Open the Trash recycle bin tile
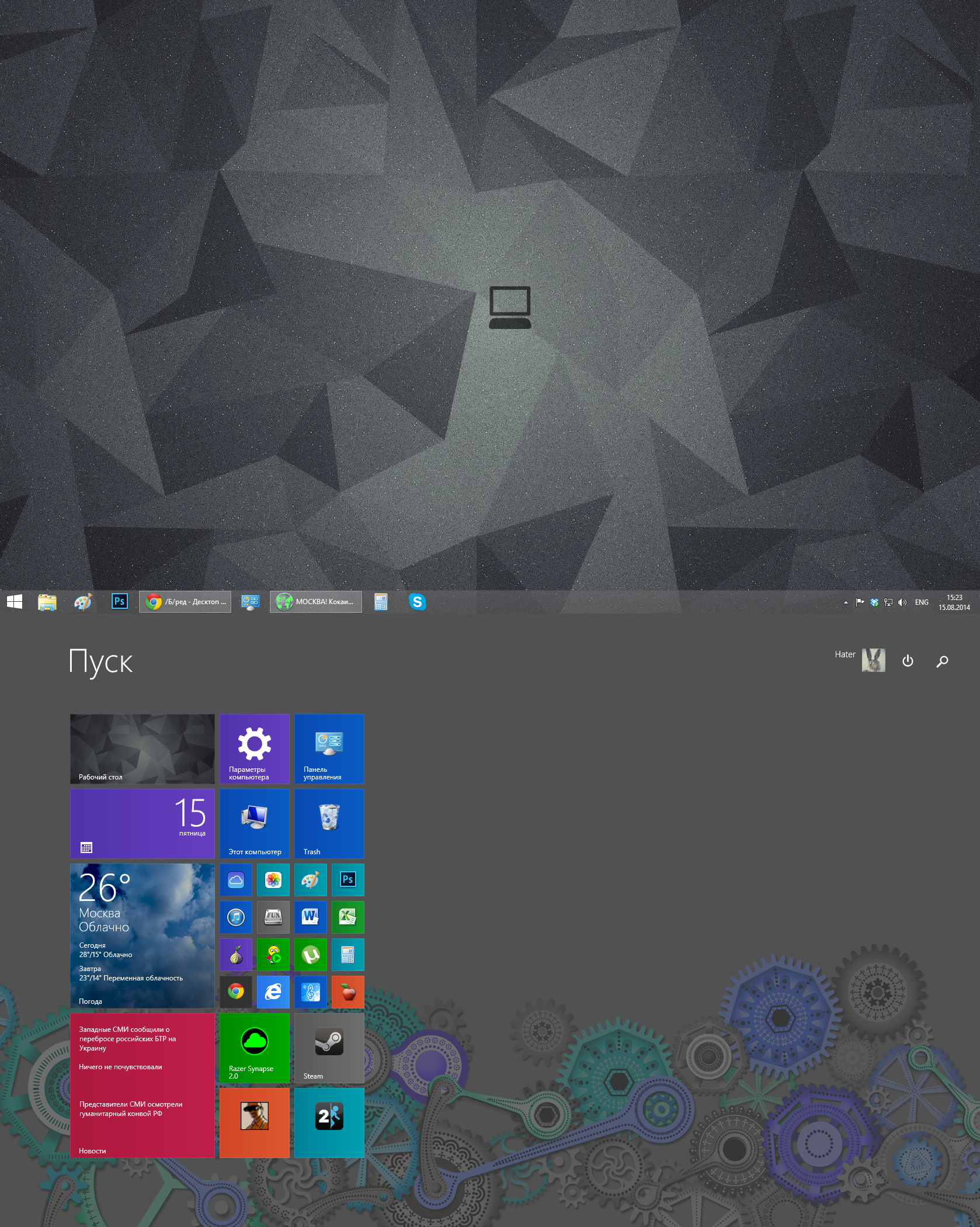Screen dimensions: 980x1227 tap(329, 824)
